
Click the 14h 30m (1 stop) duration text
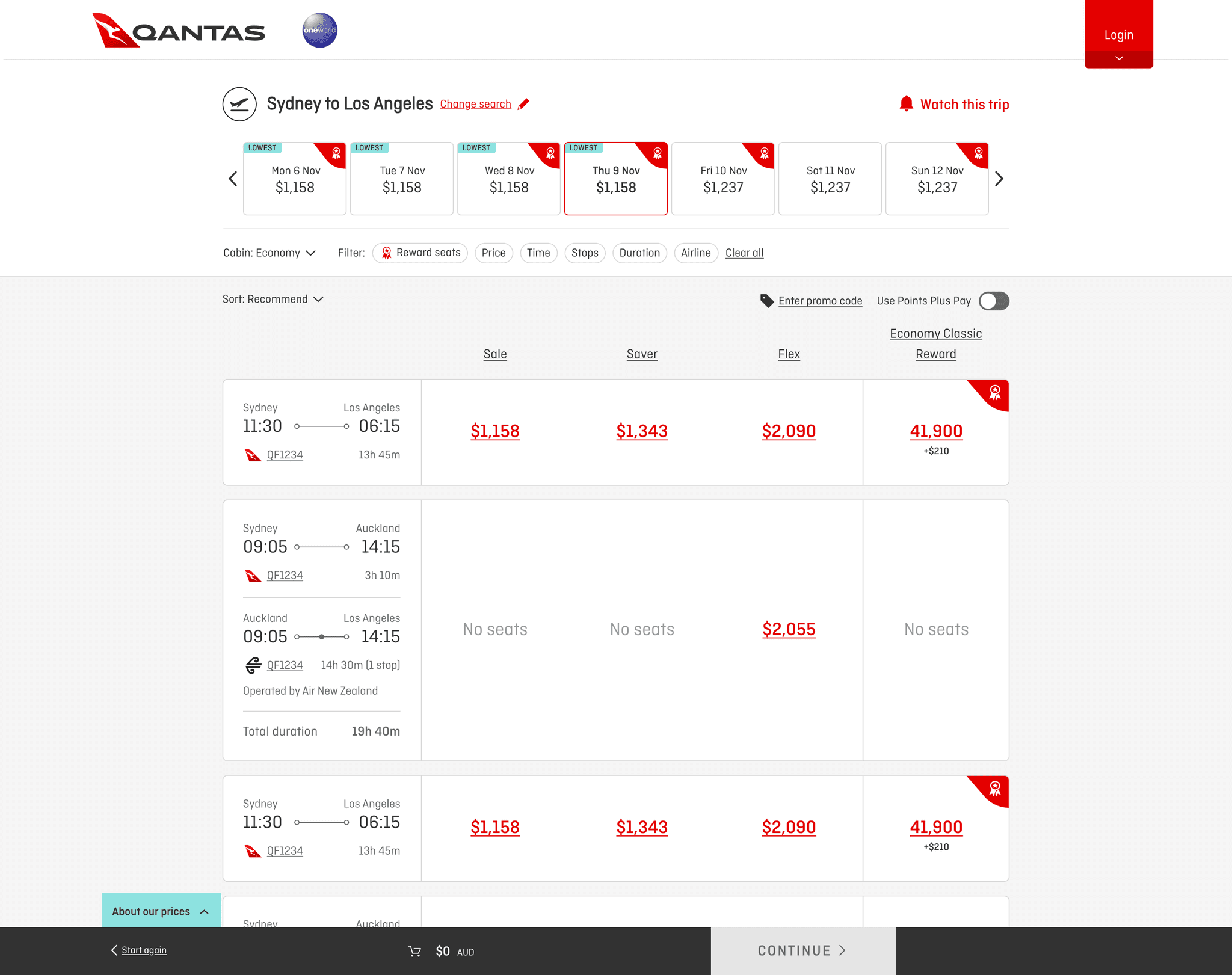click(x=360, y=665)
